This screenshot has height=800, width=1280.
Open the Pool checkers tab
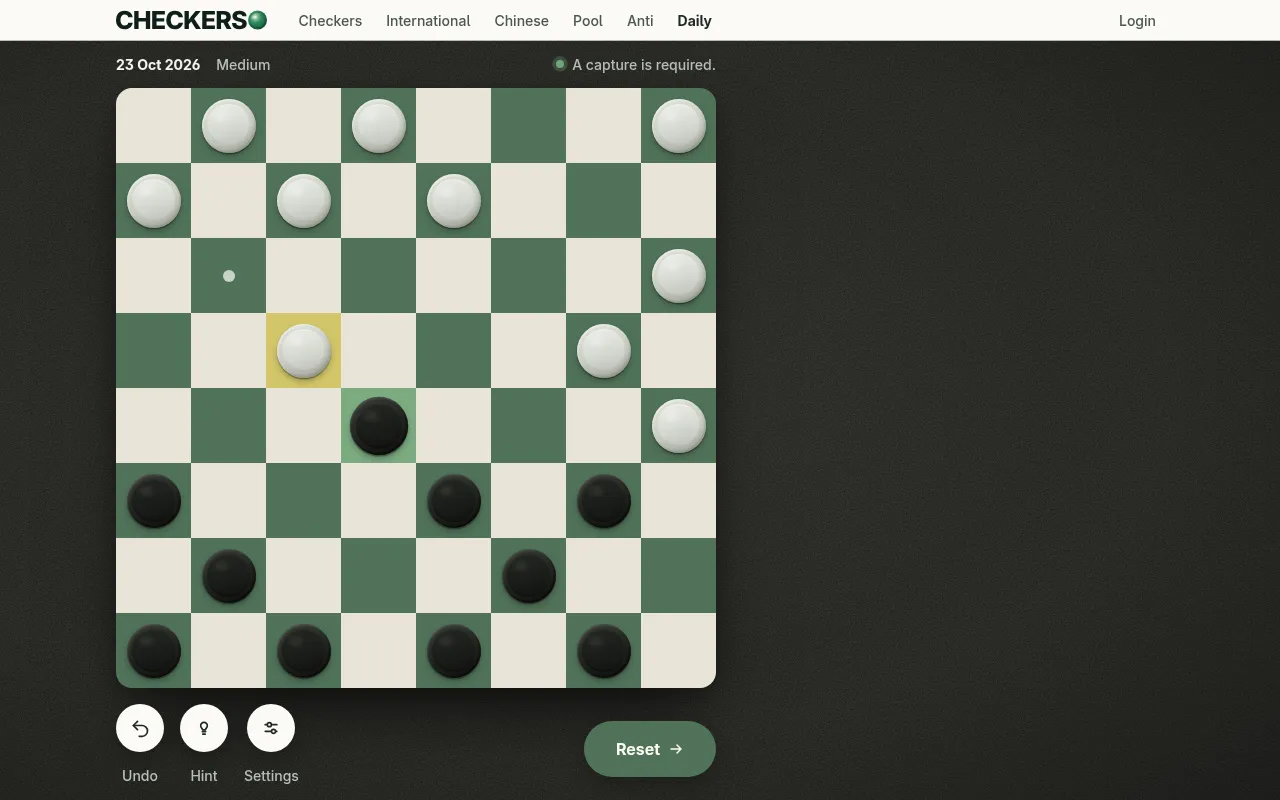coord(588,20)
